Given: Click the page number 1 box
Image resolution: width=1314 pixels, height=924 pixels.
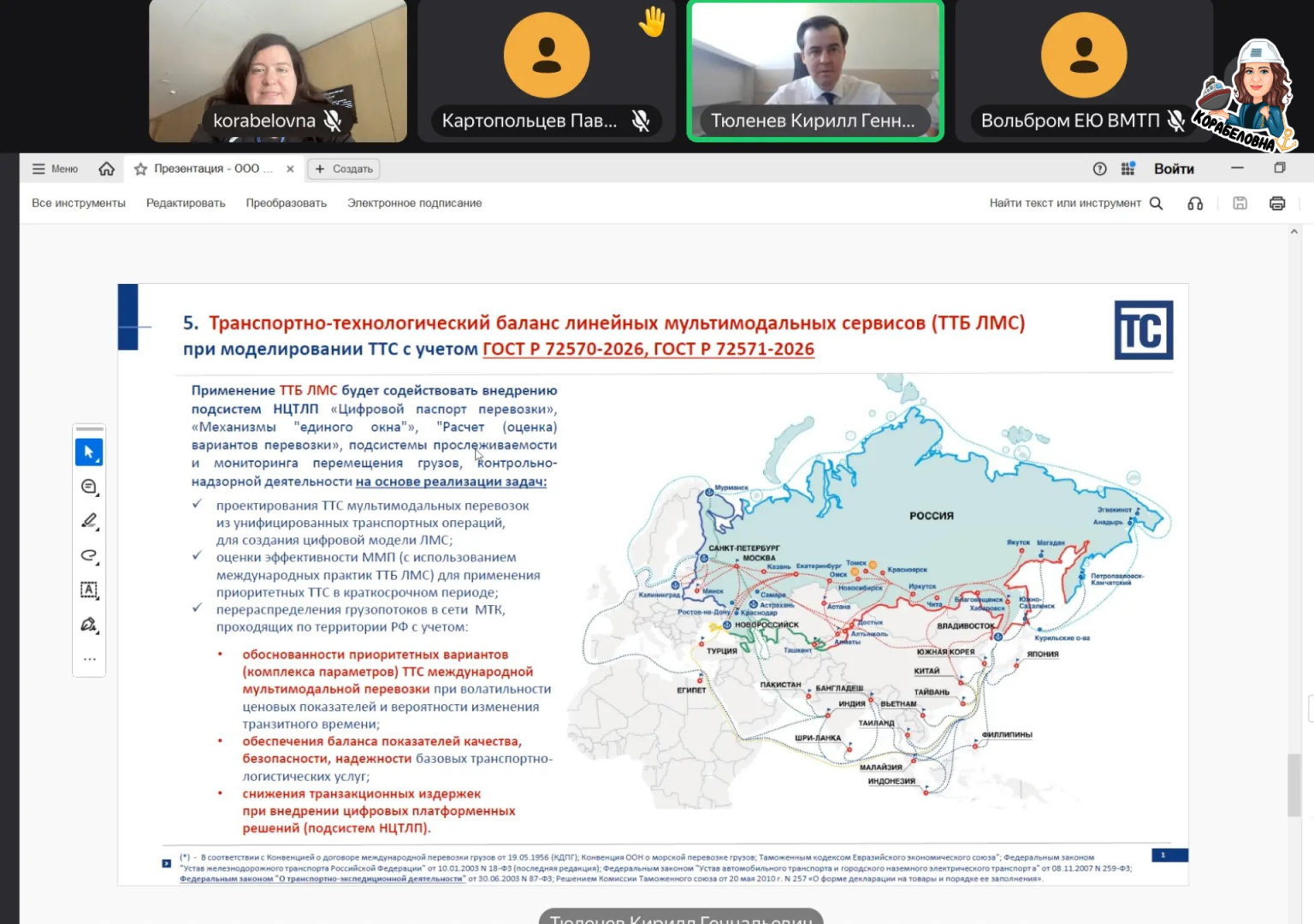Looking at the screenshot, I should [x=1169, y=855].
